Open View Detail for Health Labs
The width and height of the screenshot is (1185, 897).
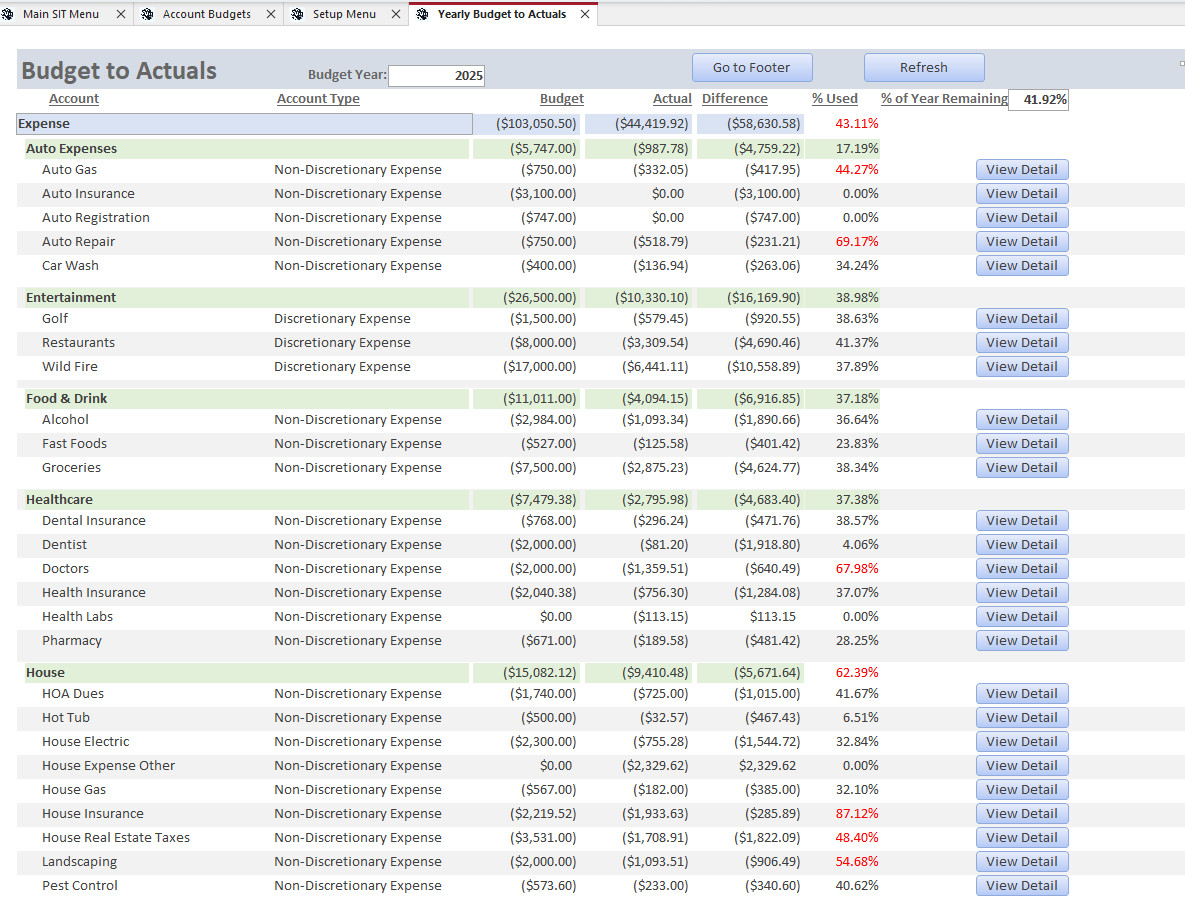point(1022,617)
